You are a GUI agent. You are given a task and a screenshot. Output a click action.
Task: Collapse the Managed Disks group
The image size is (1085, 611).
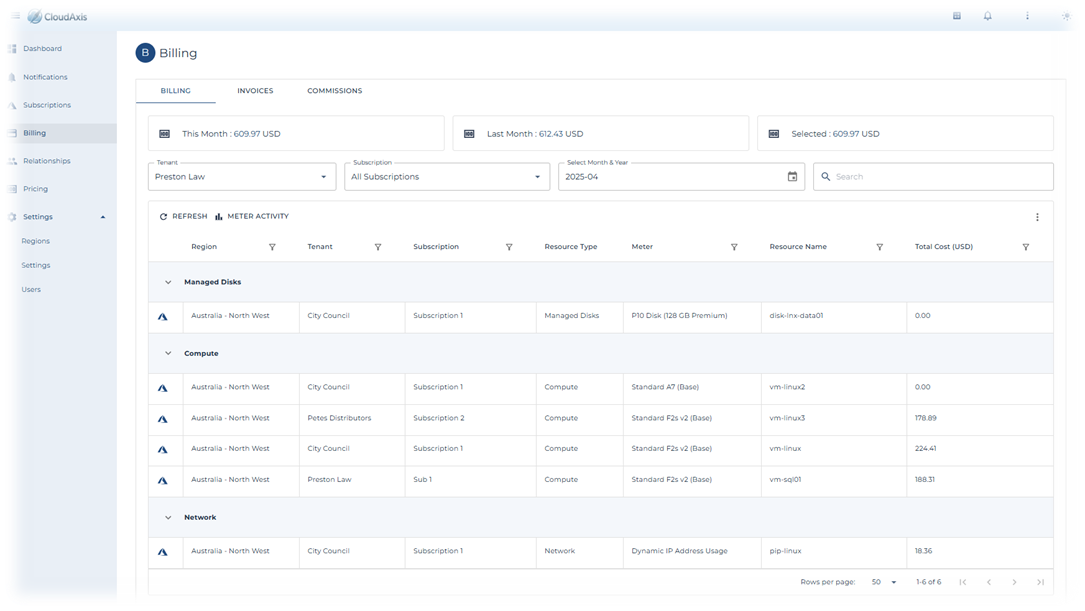[168, 282]
